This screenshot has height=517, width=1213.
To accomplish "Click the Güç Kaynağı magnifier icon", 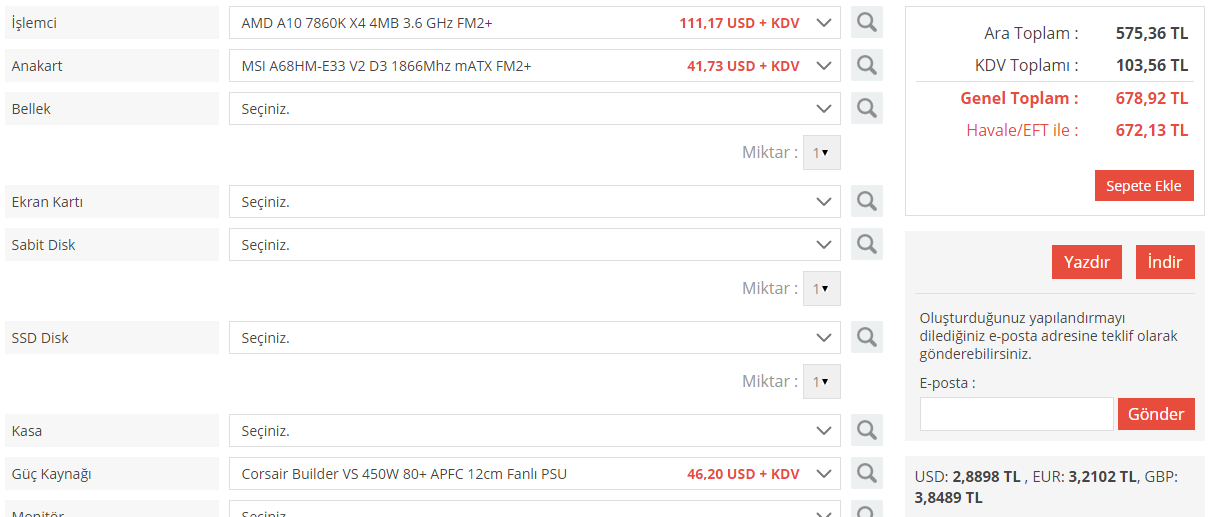I will pyautogui.click(x=867, y=473).
